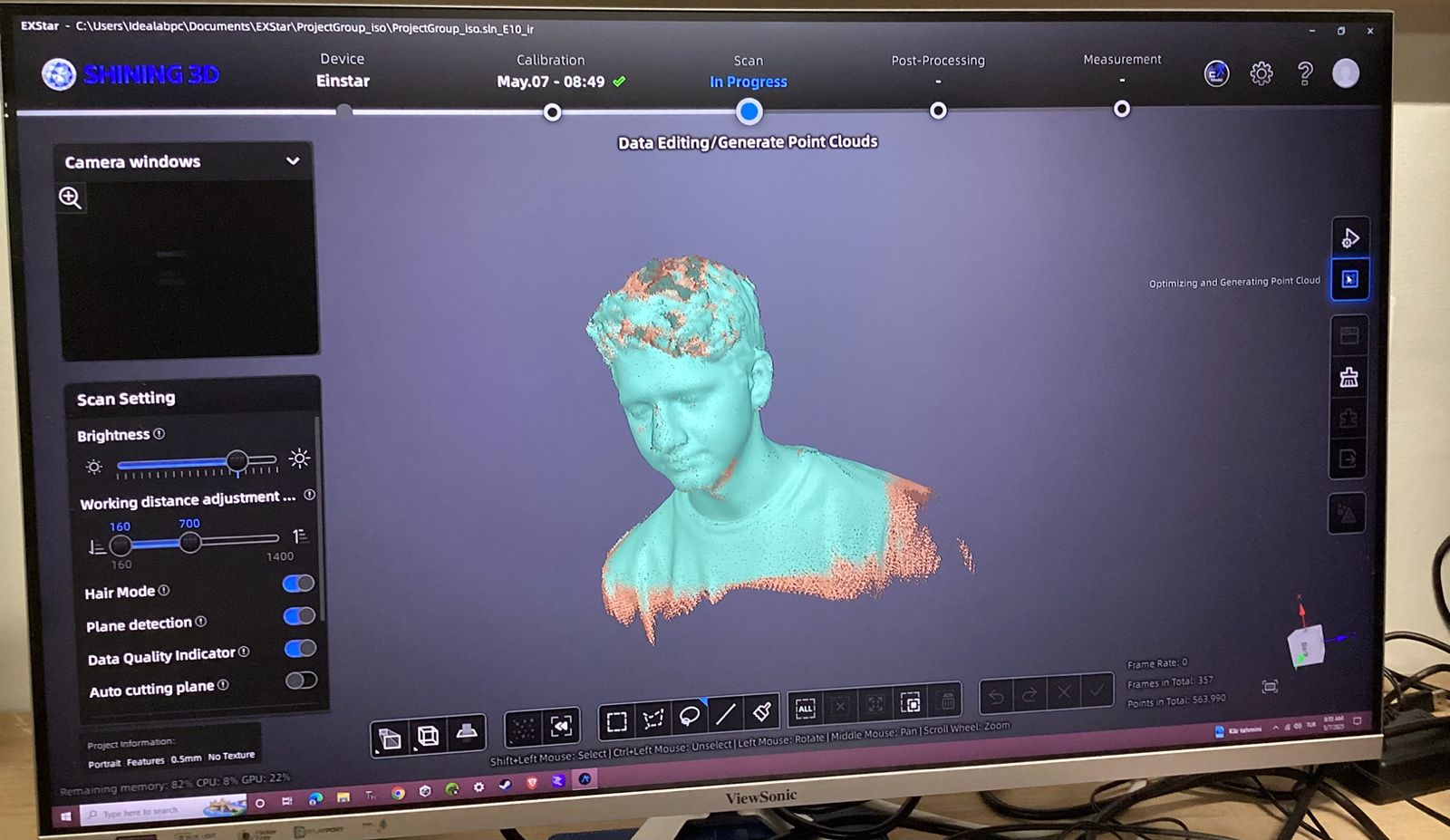The height and width of the screenshot is (840, 1450).
Task: Click the 'Frames in Total: 357' readout
Action: click(x=1170, y=682)
